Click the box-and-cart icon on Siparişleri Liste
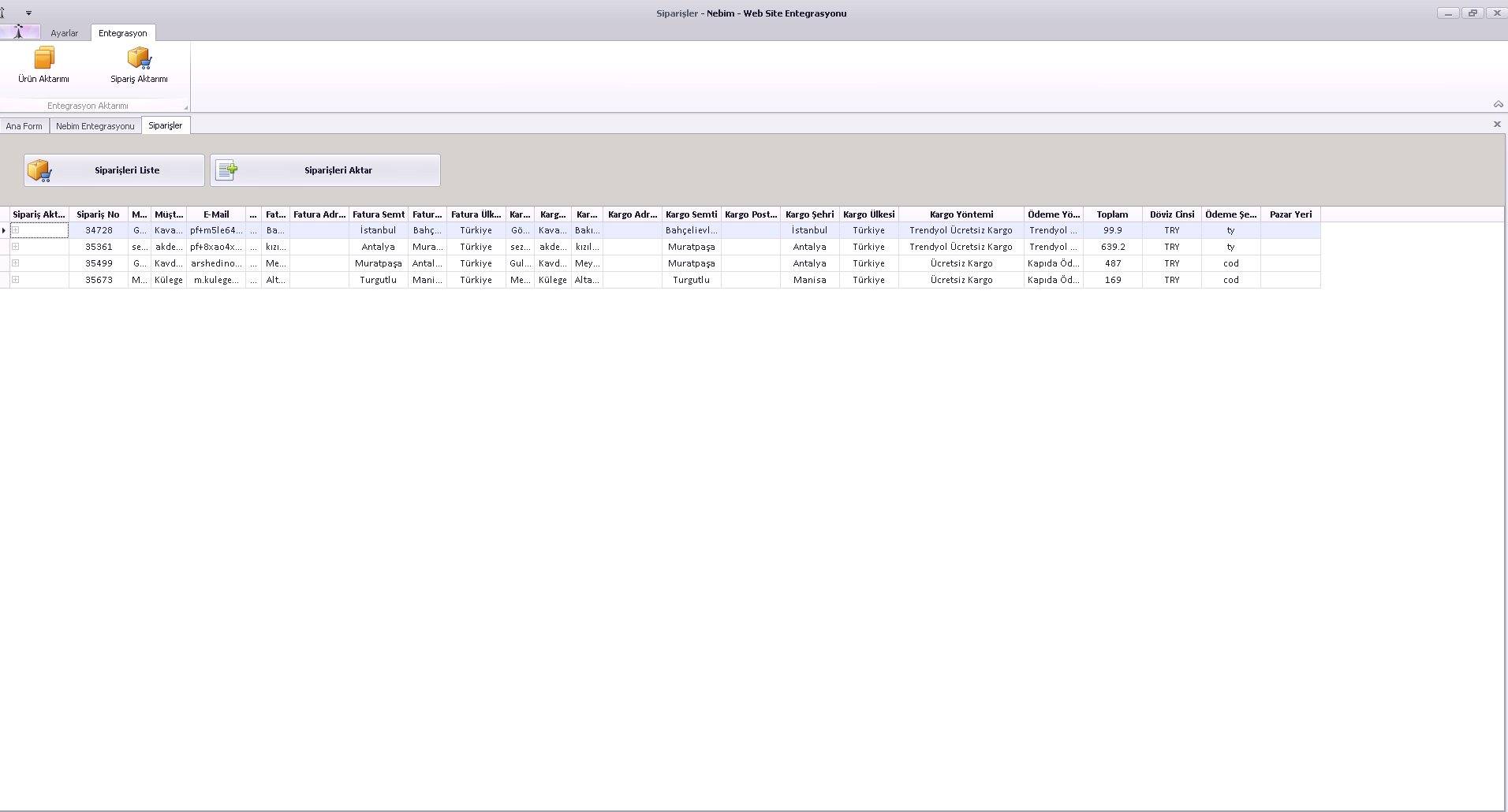 (x=39, y=170)
